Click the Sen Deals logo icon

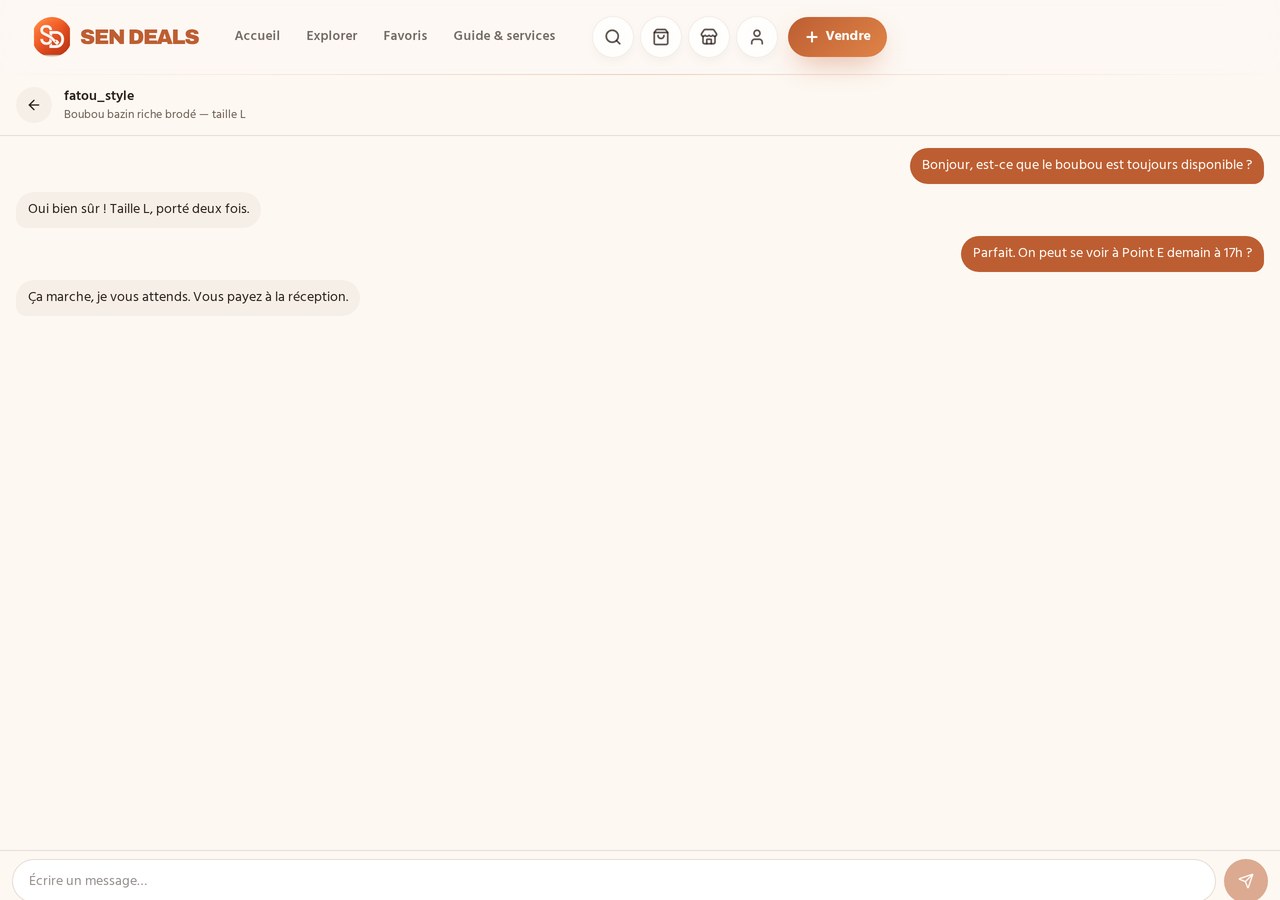52,37
